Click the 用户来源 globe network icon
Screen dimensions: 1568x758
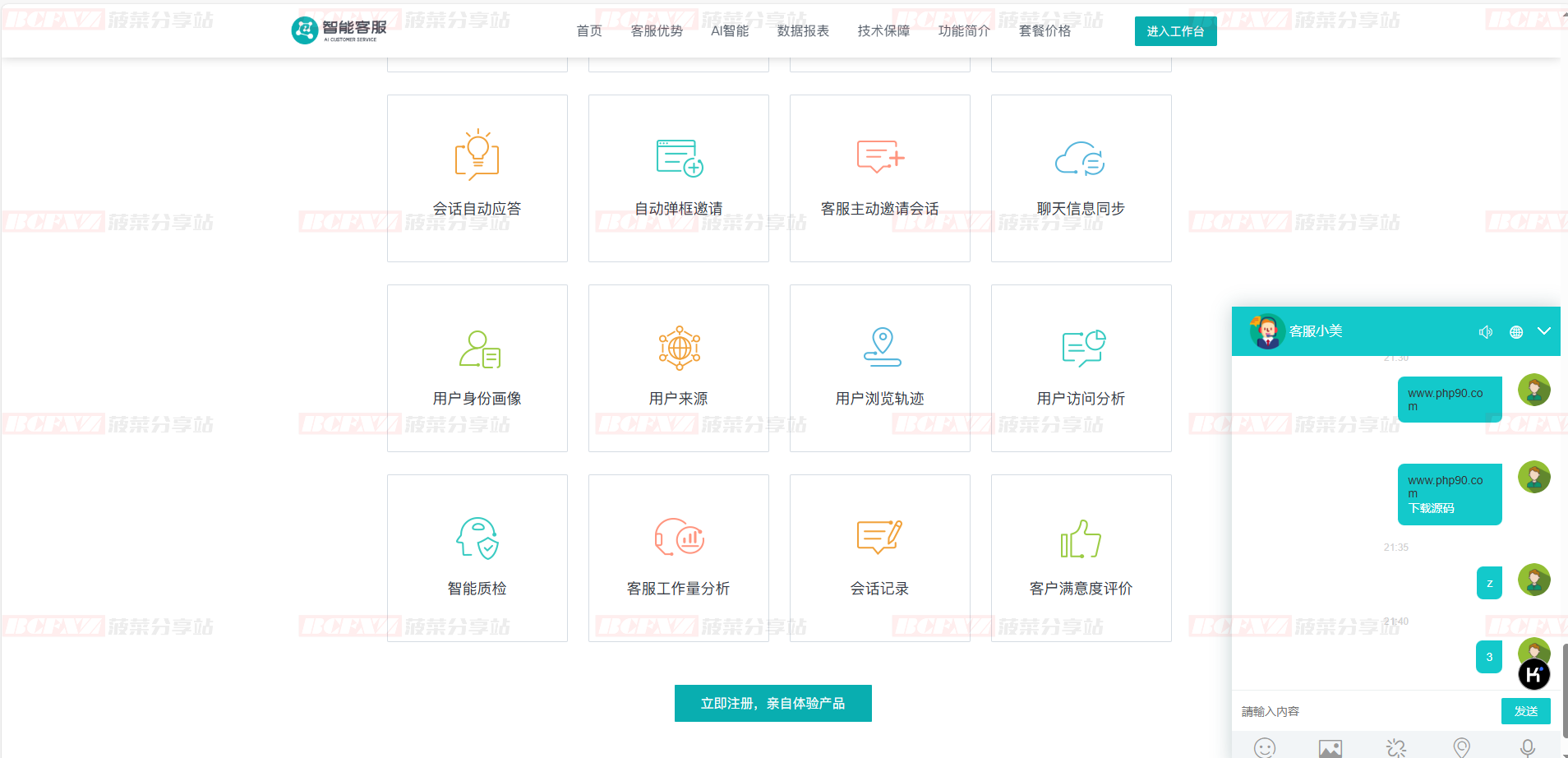pyautogui.click(x=679, y=348)
